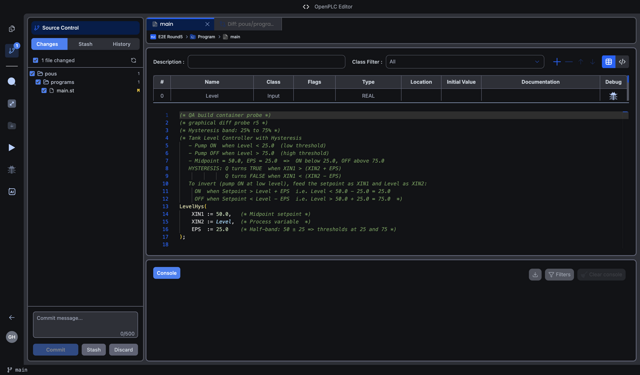Click the Documentation column header

540,82
